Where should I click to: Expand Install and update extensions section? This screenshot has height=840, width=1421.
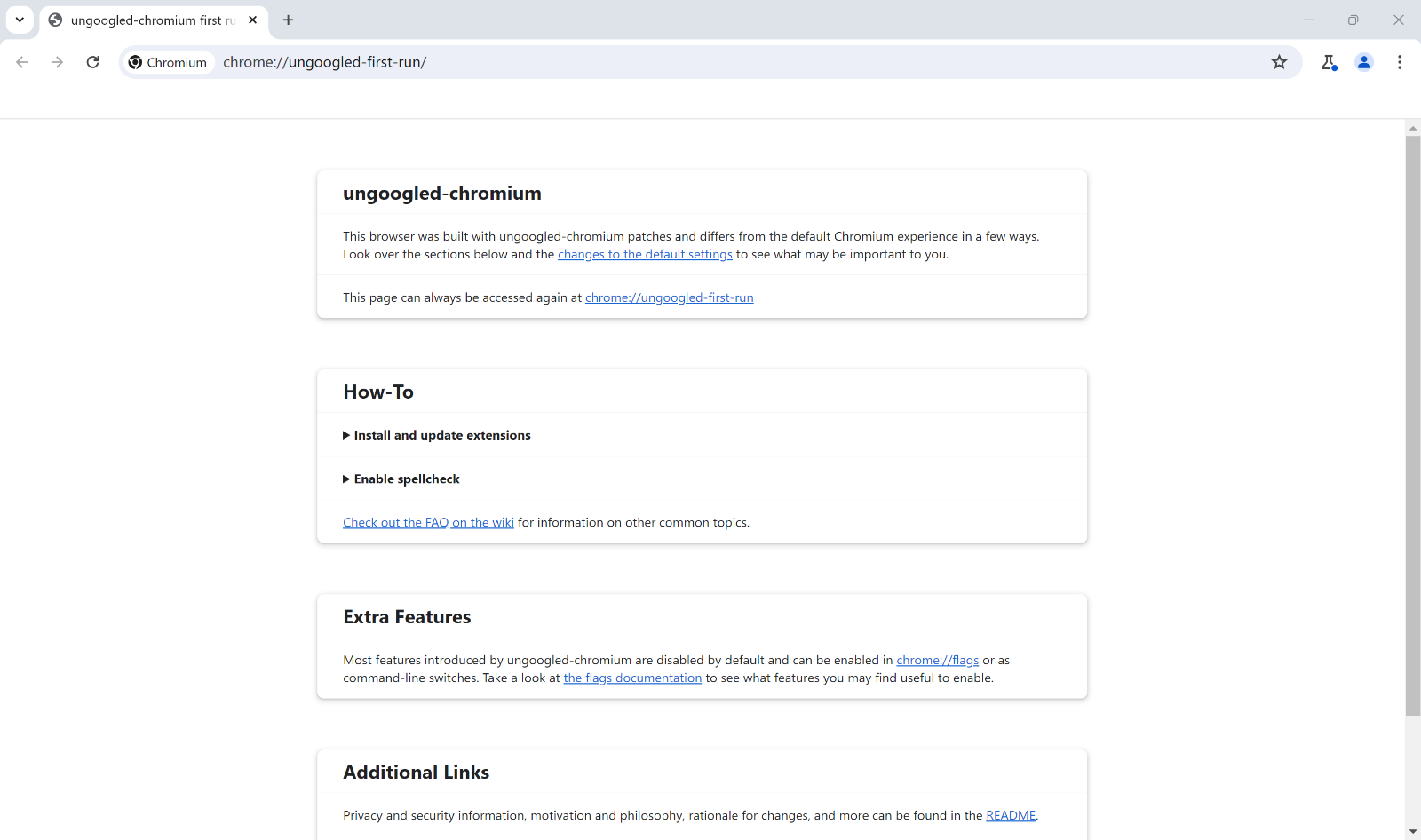437,435
